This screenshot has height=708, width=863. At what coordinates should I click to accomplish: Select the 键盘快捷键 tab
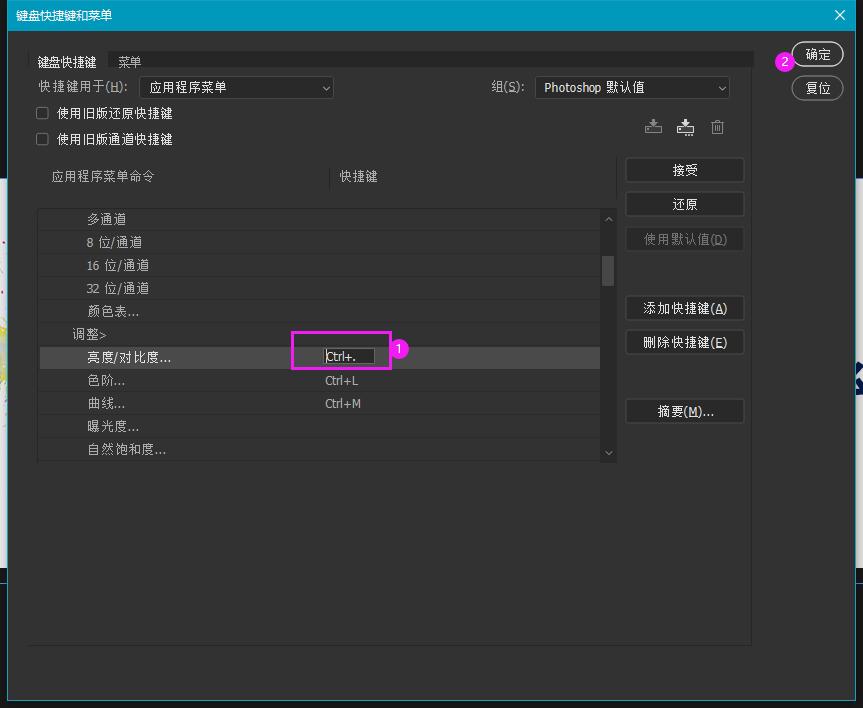(x=67, y=62)
